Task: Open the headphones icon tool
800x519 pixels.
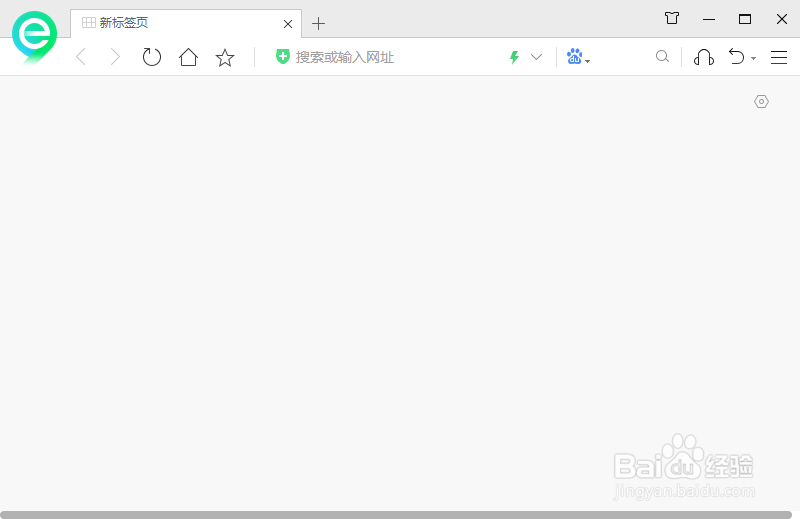Action: pos(704,57)
